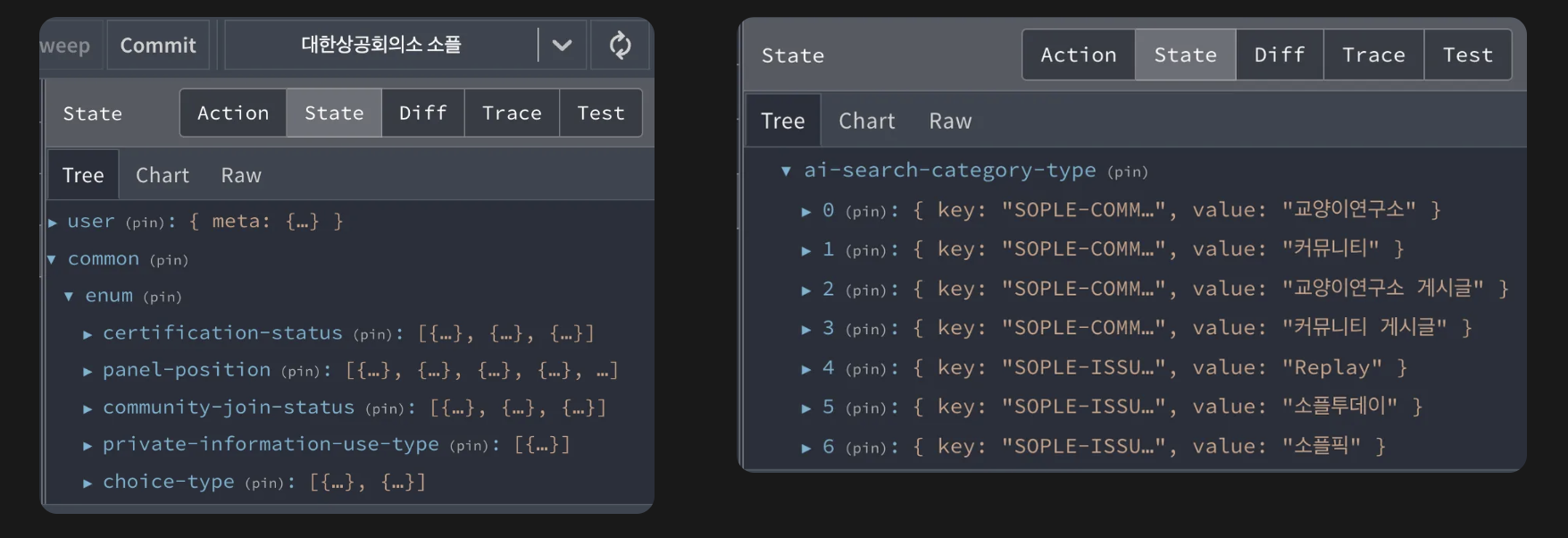The width and height of the screenshot is (1568, 538).
Task: Expand item 0 with value 교양이연구소
Action: coord(806,212)
